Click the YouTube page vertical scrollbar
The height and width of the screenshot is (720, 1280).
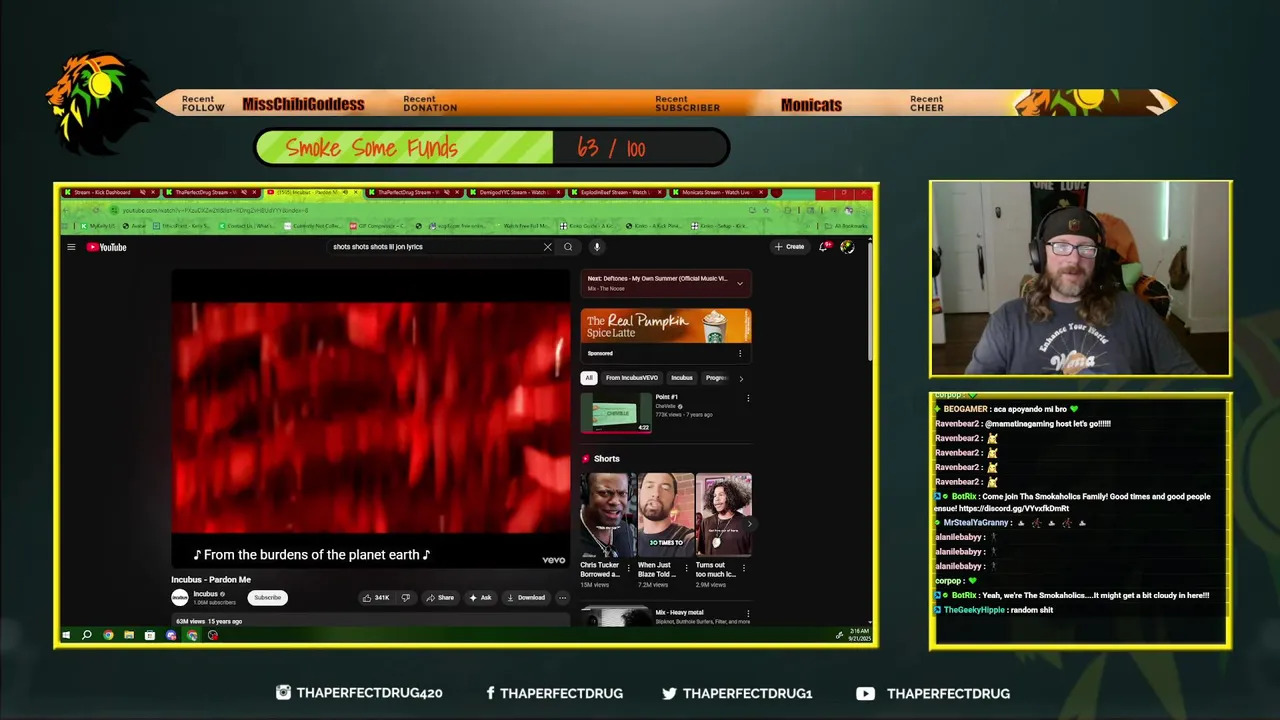(869, 302)
